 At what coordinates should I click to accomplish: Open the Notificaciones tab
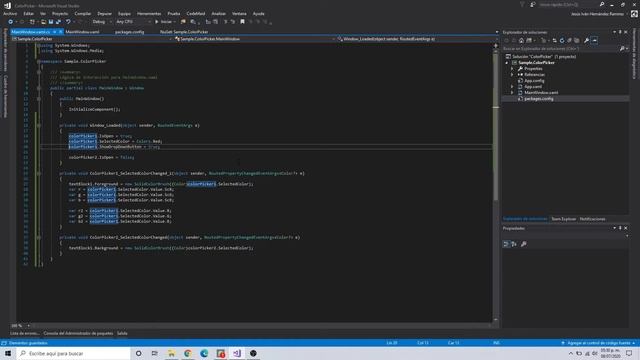(592, 219)
